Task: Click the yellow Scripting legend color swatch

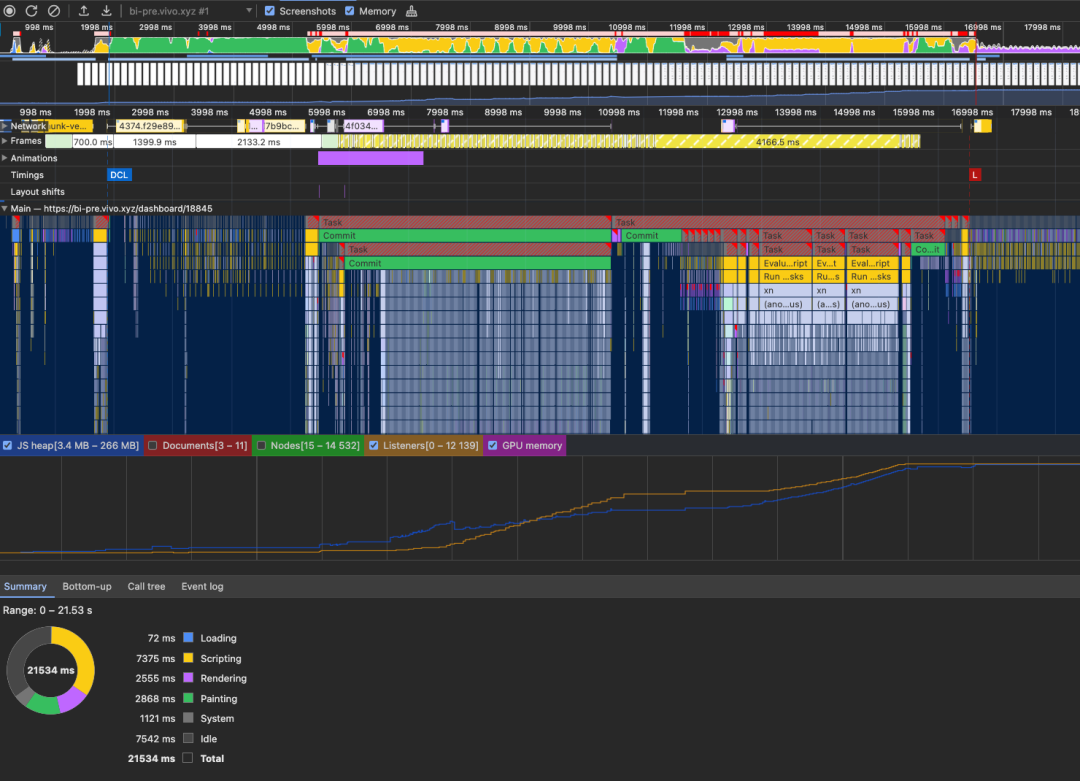Action: pyautogui.click(x=188, y=658)
